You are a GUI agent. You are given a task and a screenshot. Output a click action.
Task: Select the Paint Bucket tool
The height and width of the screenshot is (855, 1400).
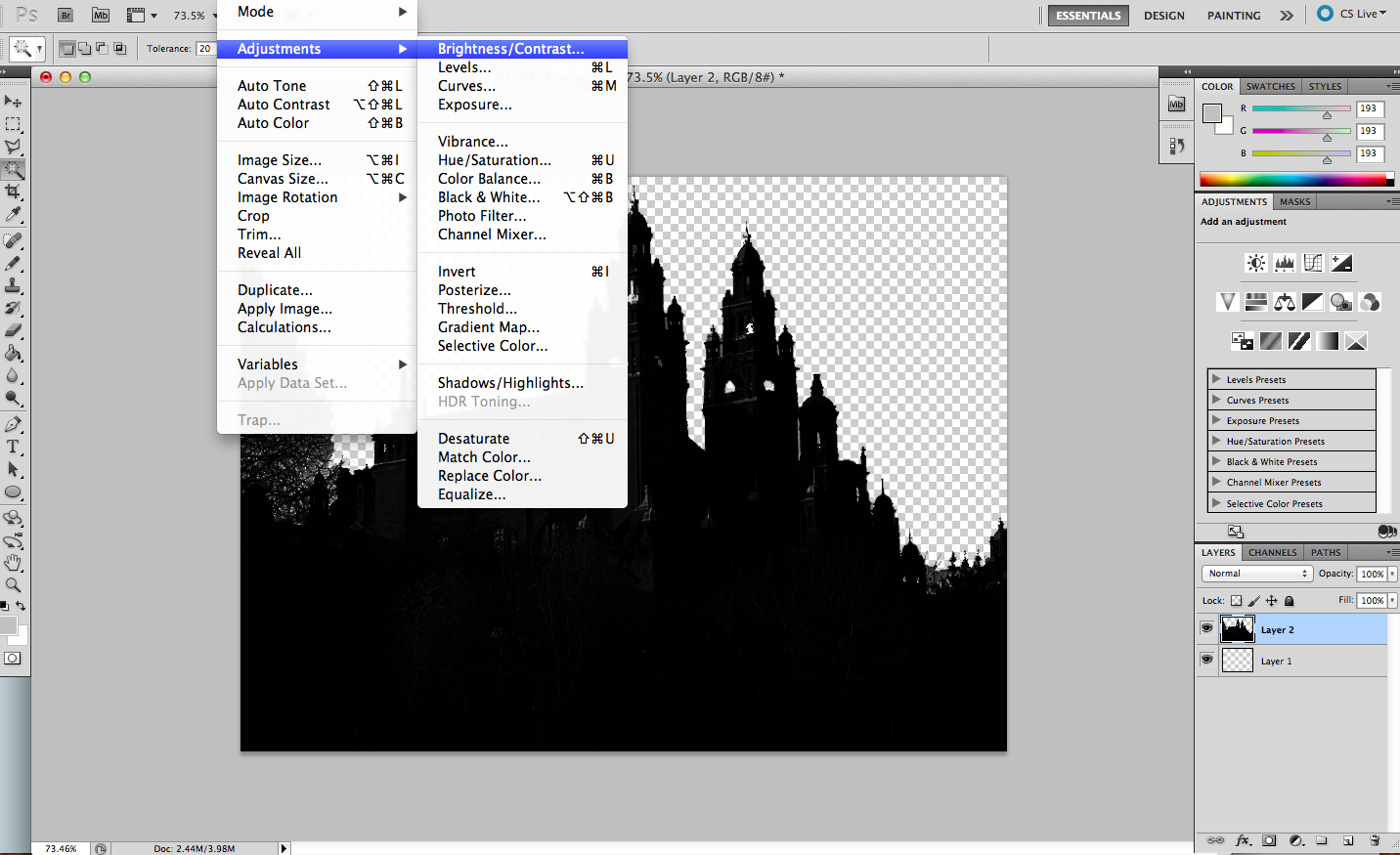coord(14,353)
